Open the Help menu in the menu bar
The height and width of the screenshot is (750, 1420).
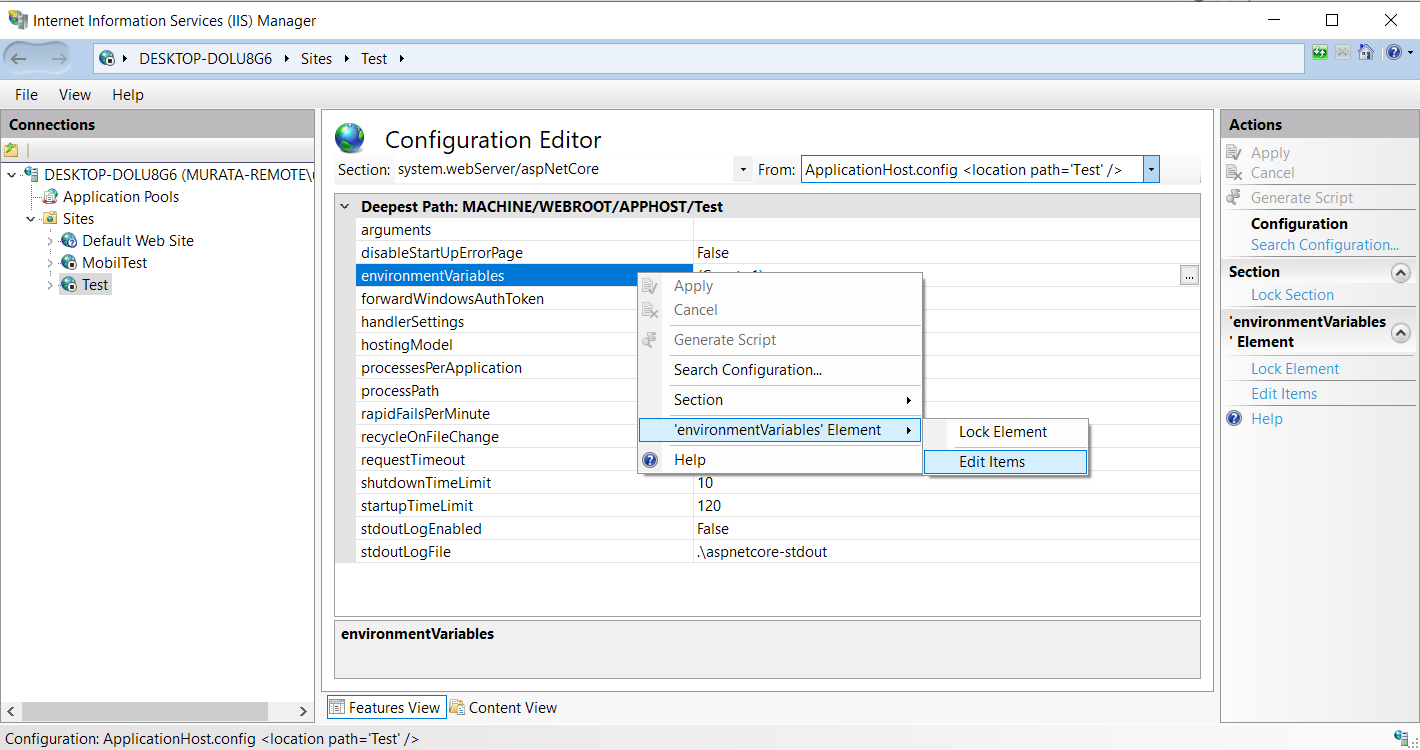click(x=128, y=95)
